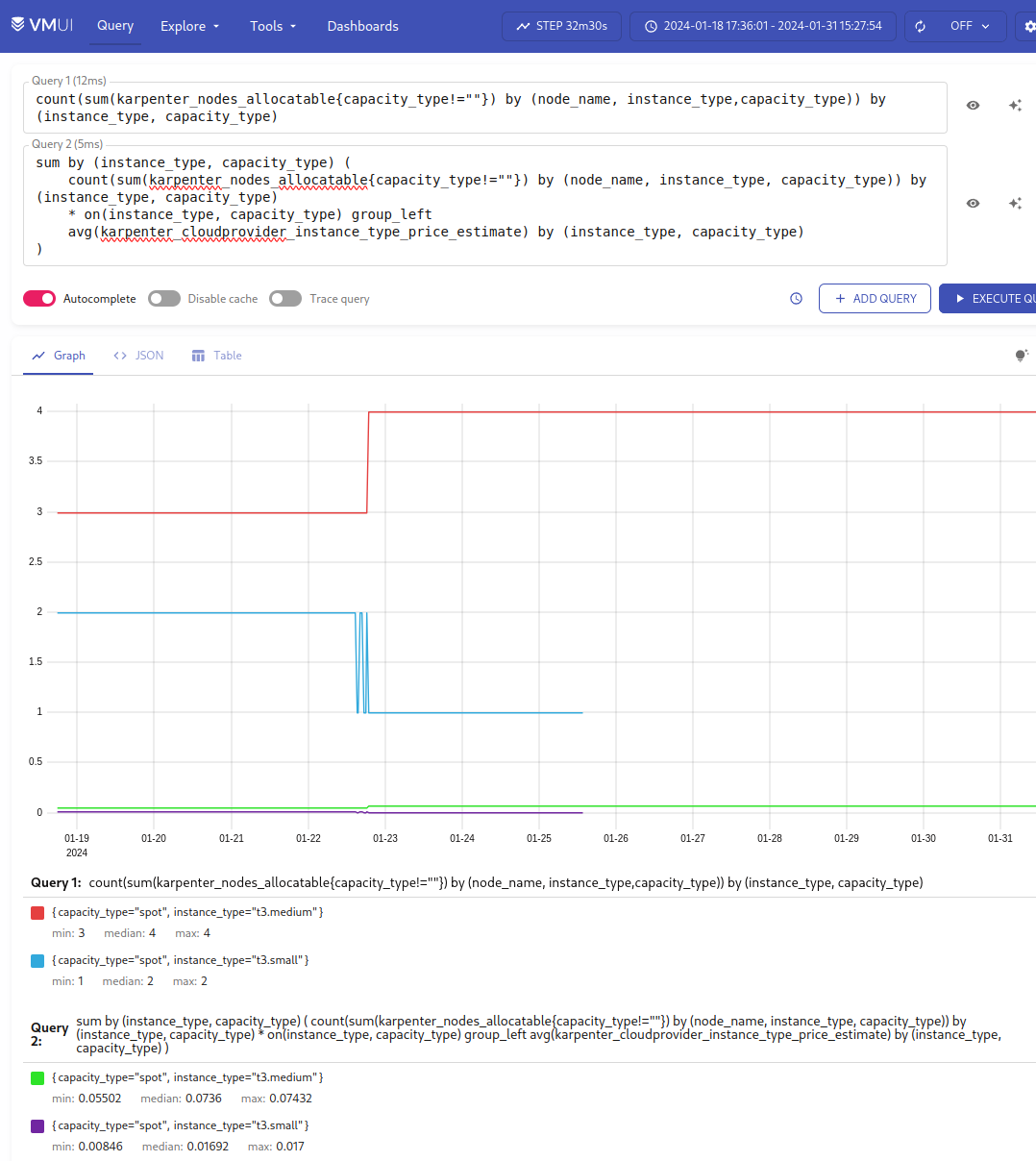Select Query 2 t3.small legend label
Screen dimensions: 1036x1161
click(x=181, y=1125)
